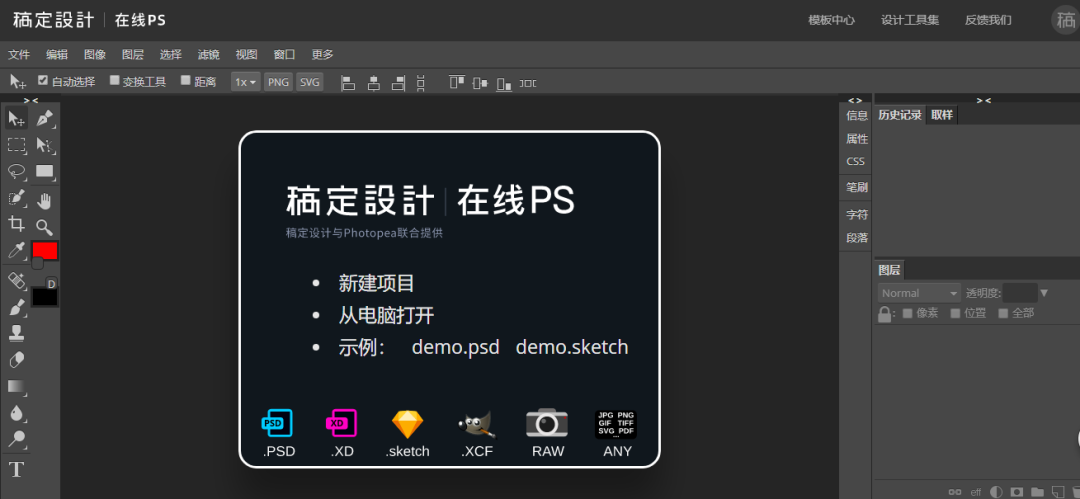Viewport: 1080px width, 499px height.
Task: Click the align right edges icon
Action: pos(397,83)
